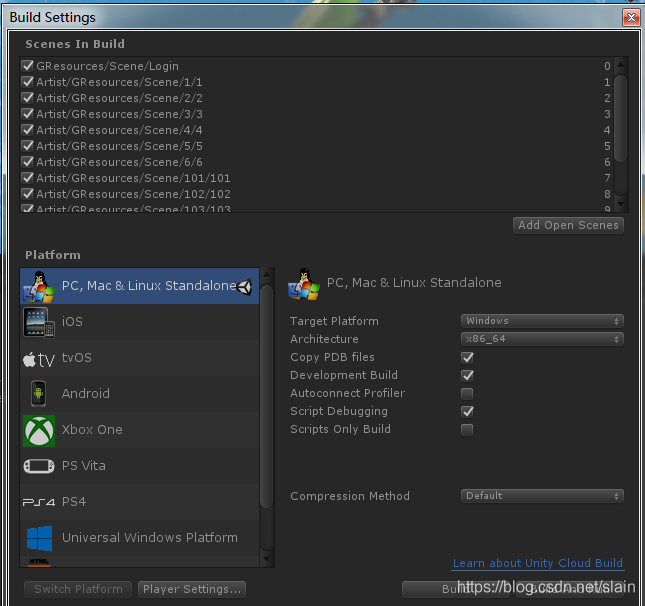
Task: Click the scenes list scroll down arrow
Action: coord(620,204)
